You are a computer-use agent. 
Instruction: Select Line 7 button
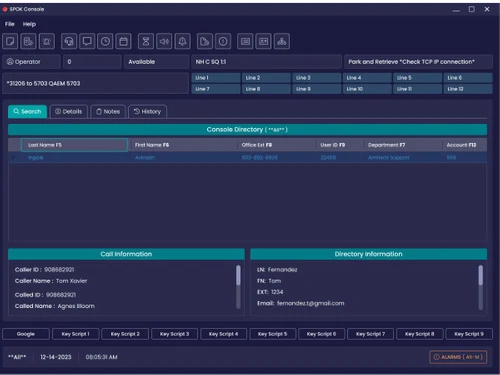pos(216,89)
